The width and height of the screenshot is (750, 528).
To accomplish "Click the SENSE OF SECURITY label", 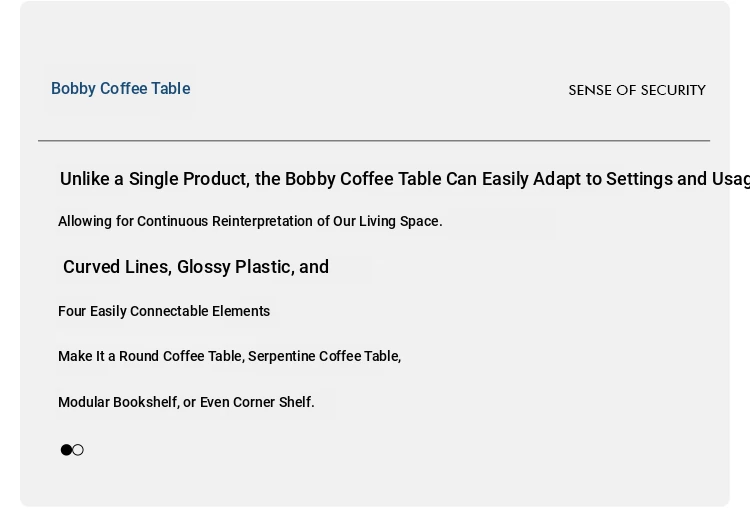I will [x=637, y=90].
